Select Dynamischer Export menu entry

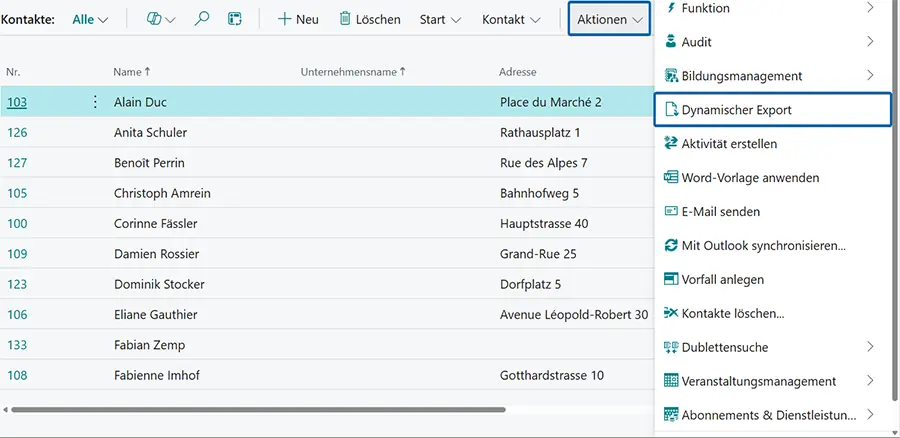773,110
